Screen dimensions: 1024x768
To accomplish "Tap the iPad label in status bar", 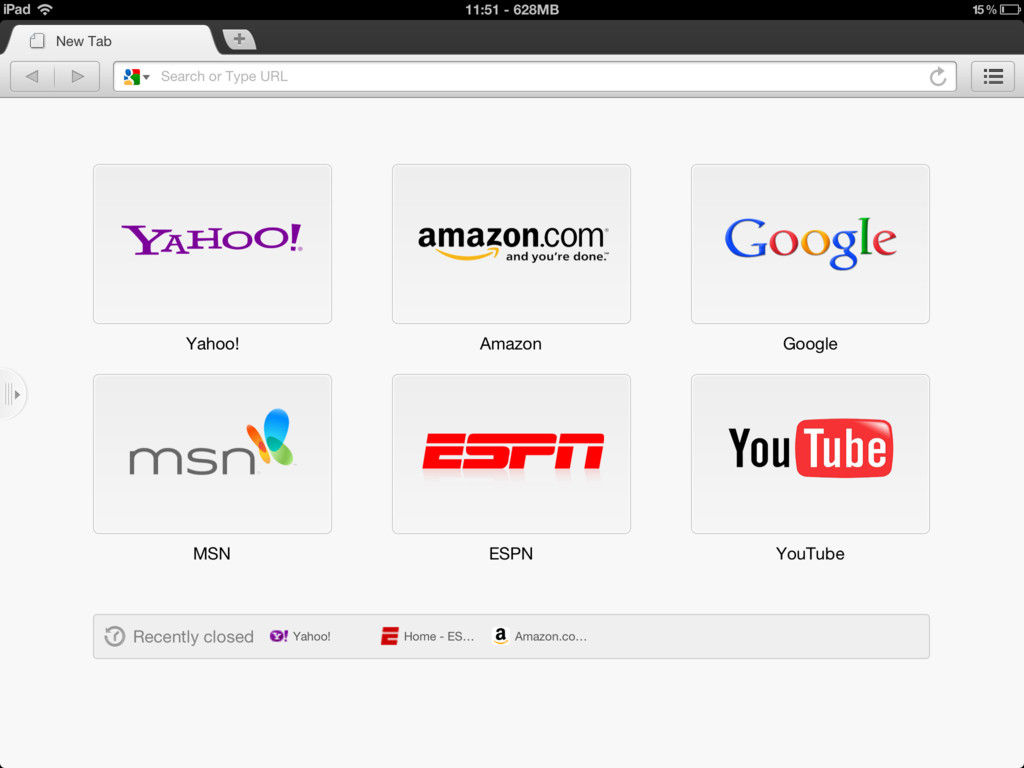I will click(17, 9).
